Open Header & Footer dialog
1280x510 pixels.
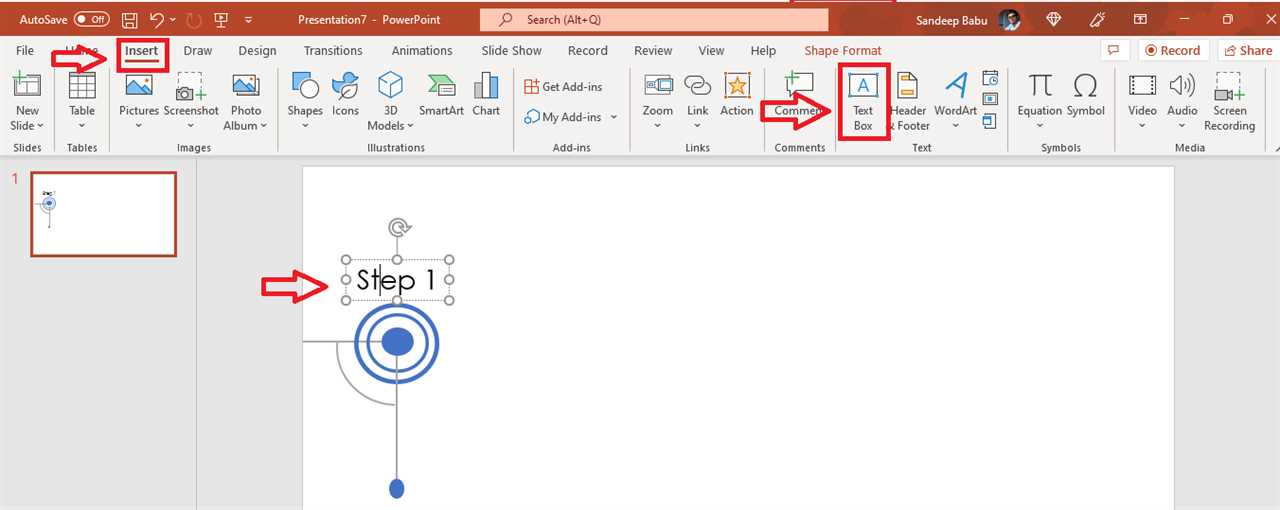tap(908, 101)
